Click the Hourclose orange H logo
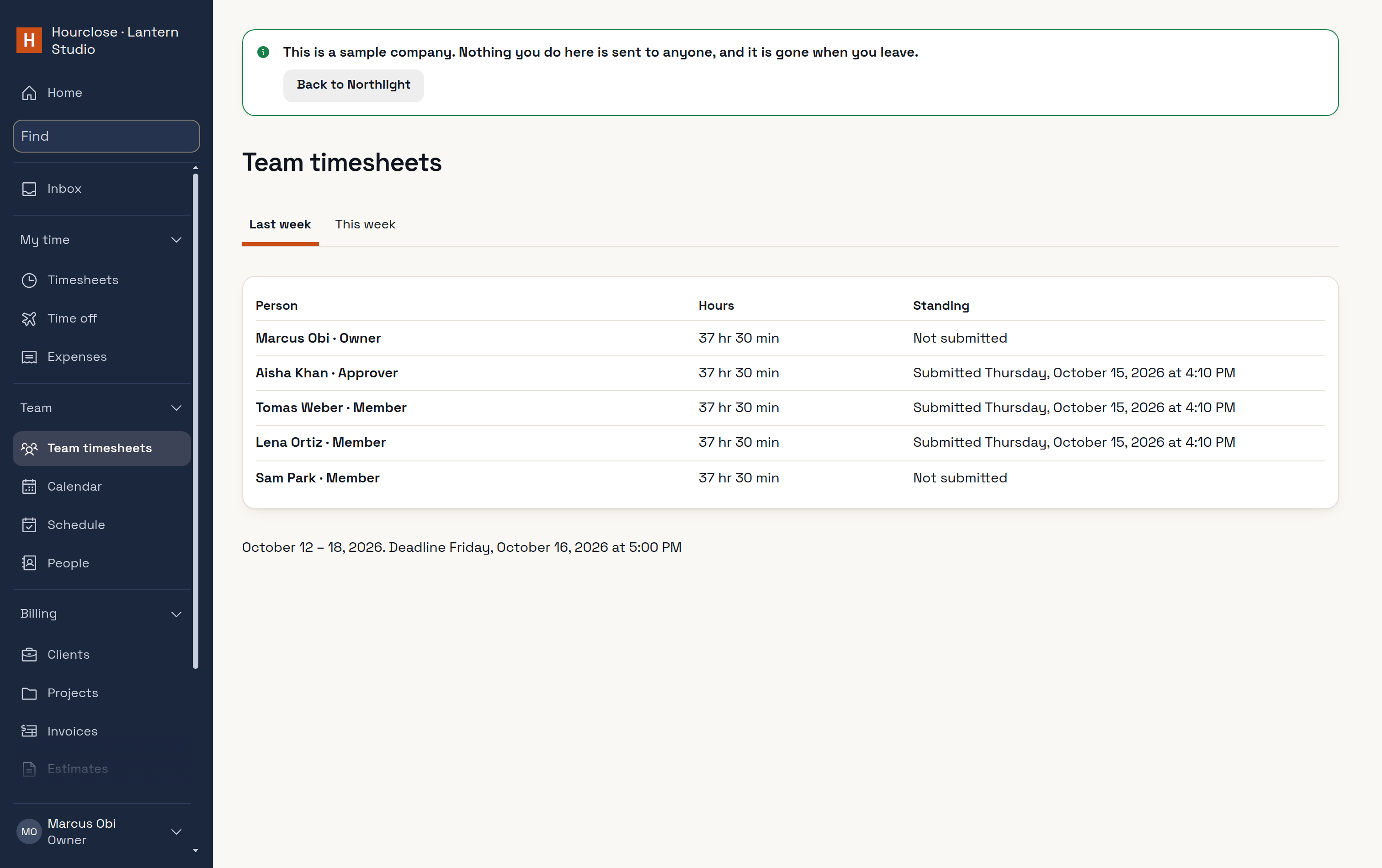 29,40
